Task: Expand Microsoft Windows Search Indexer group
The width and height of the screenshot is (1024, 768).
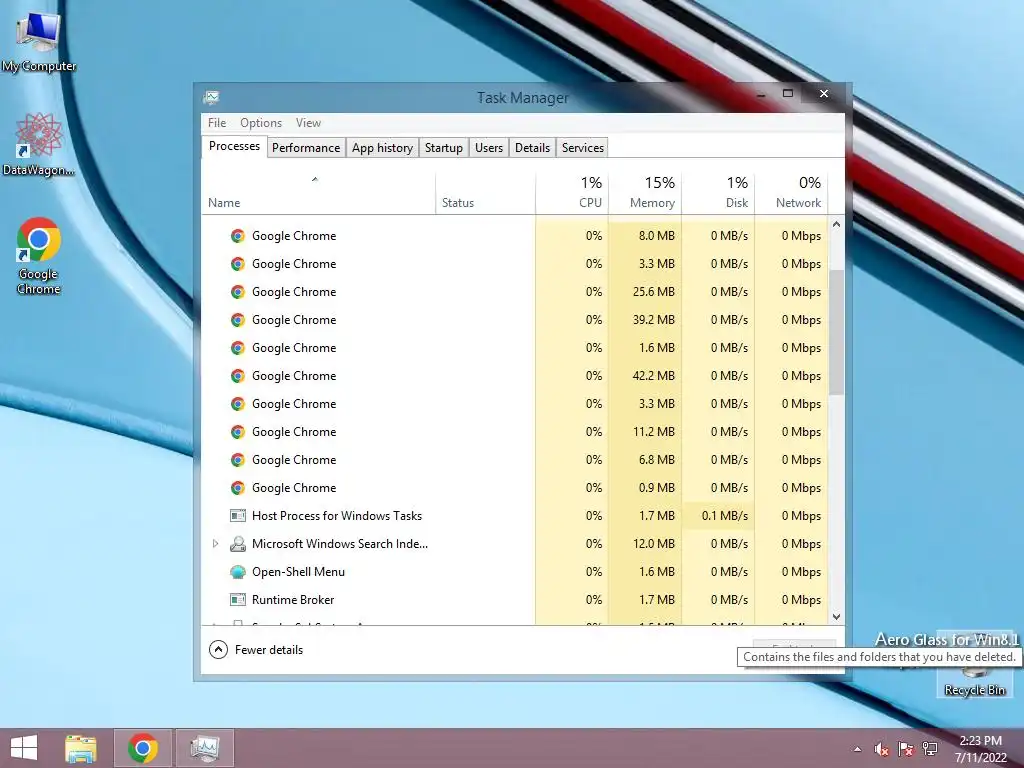Action: tap(215, 543)
